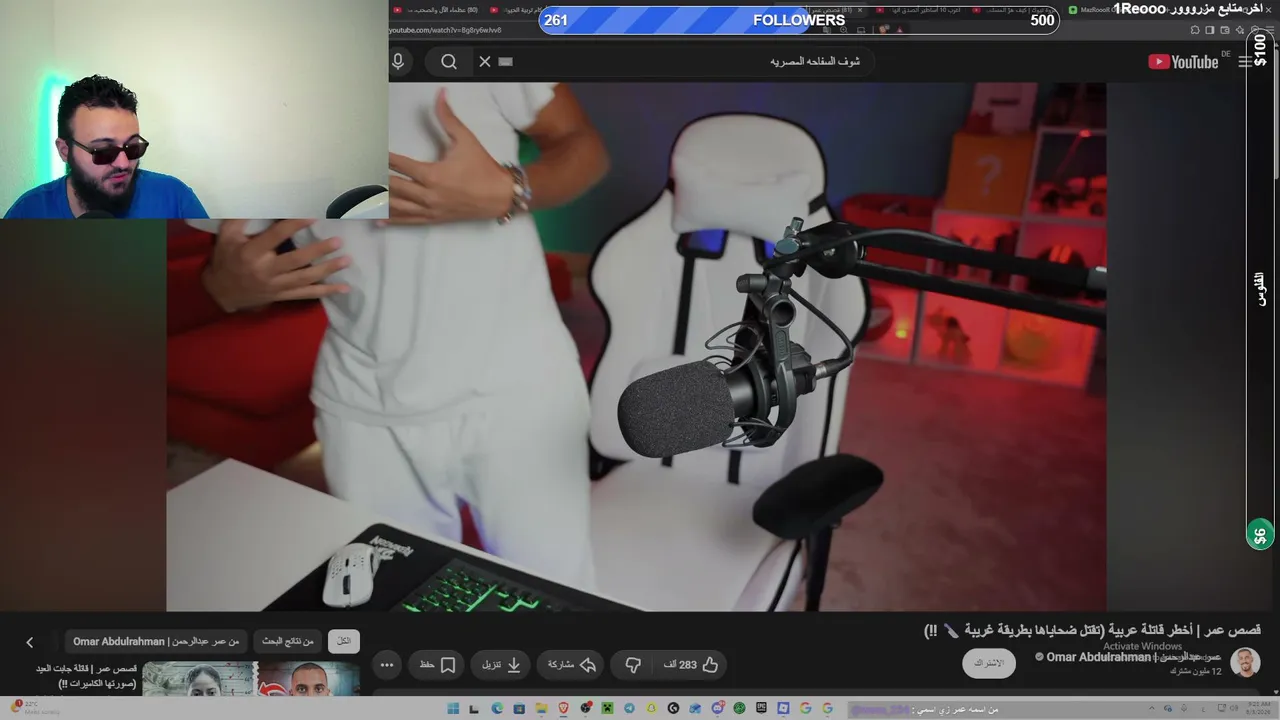Close the '(81) قصص عمر' browser tab
The height and width of the screenshot is (720, 1280).
860,10
